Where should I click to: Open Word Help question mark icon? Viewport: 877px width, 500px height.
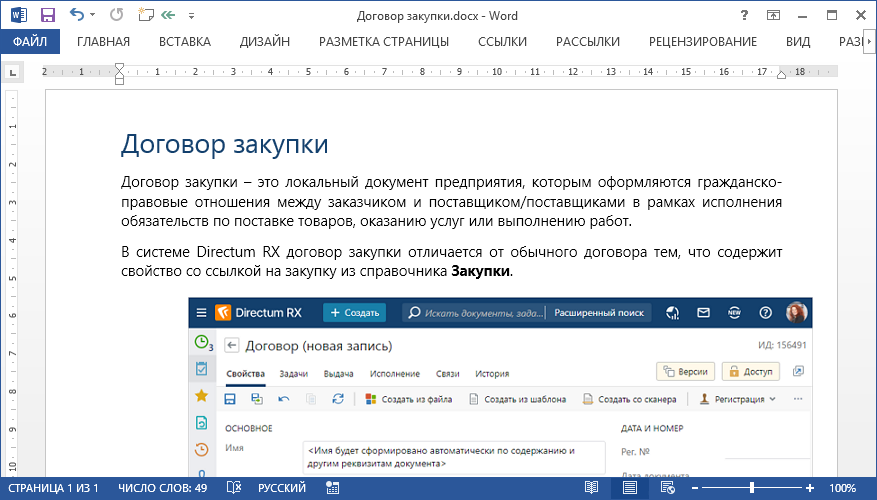coord(744,15)
